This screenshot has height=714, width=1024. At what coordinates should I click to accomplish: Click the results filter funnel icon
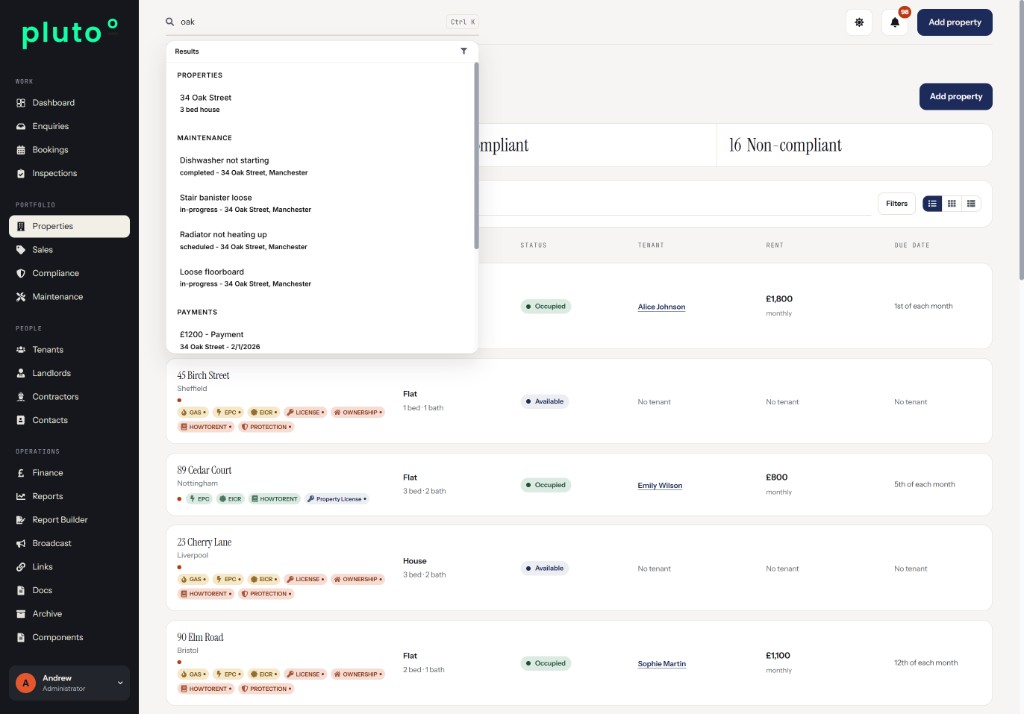pos(464,51)
